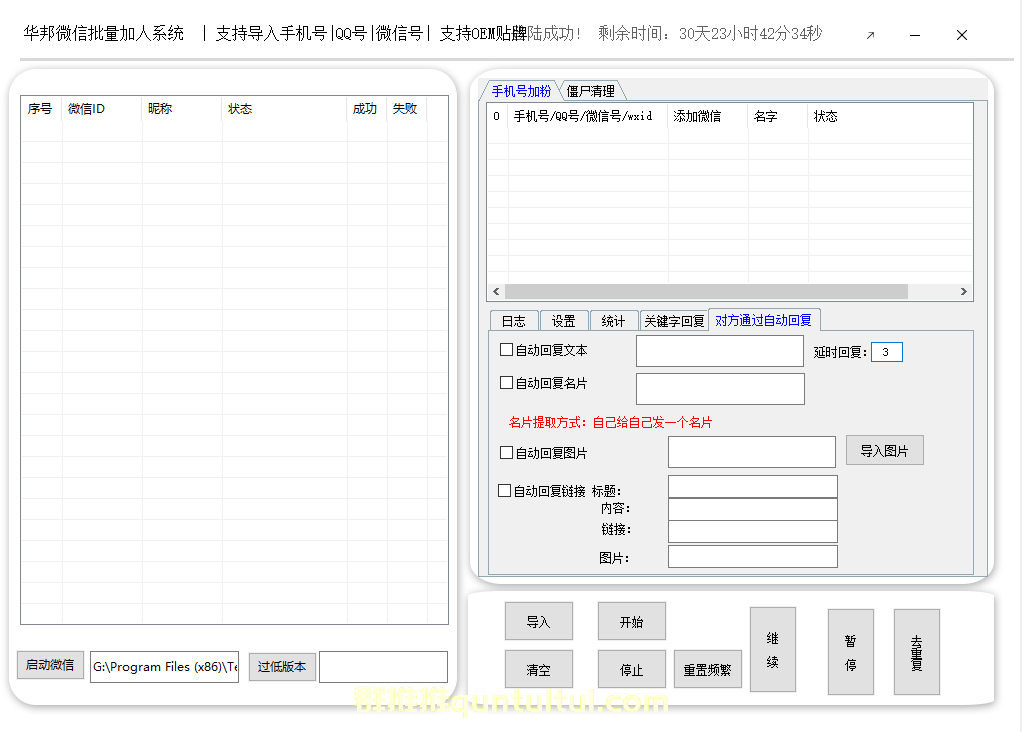The height and width of the screenshot is (732, 1022).
Task: Click the 添加微信 column header
Action: (708, 117)
